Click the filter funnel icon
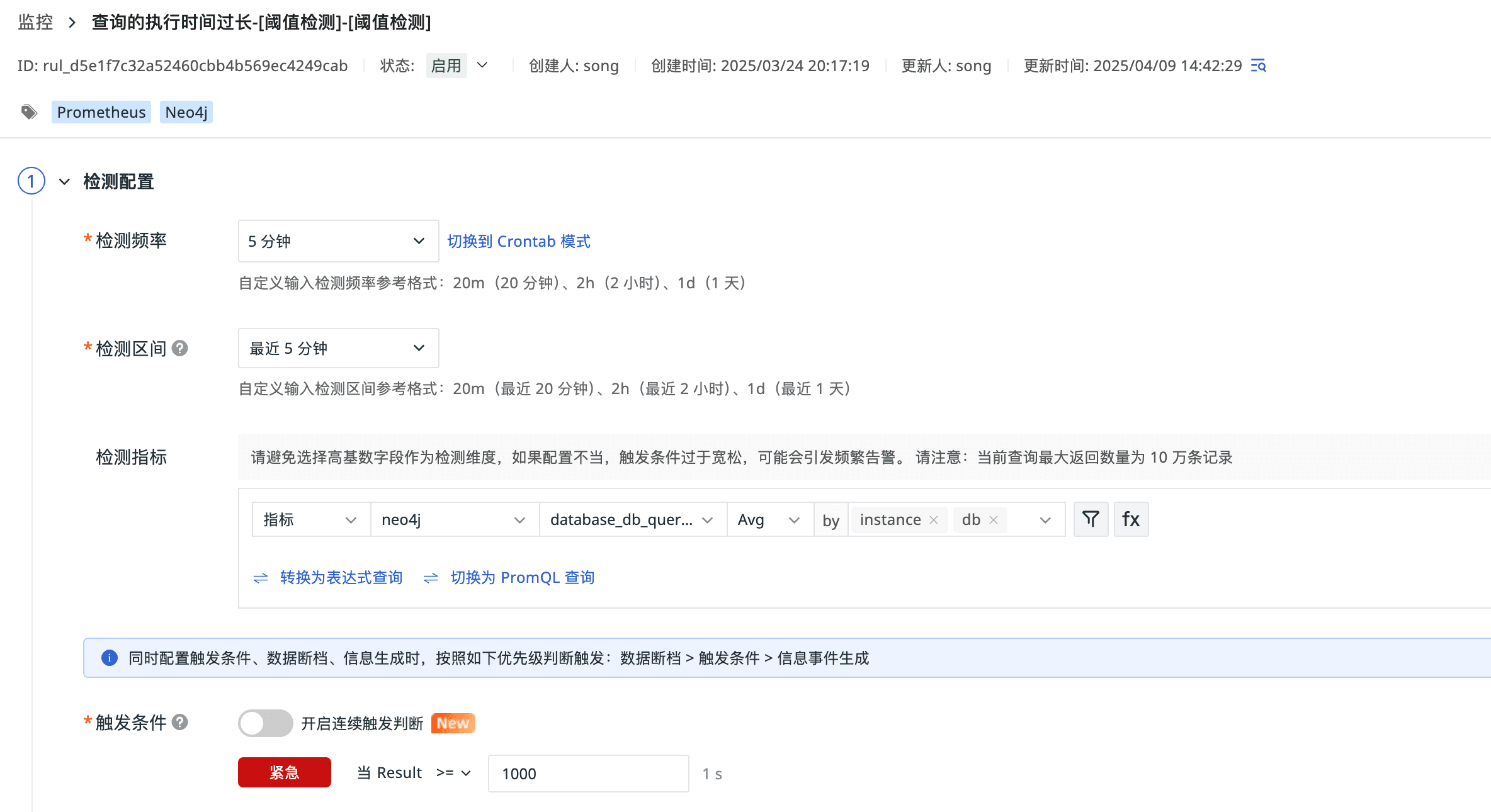The image size is (1491, 812). [x=1091, y=519]
